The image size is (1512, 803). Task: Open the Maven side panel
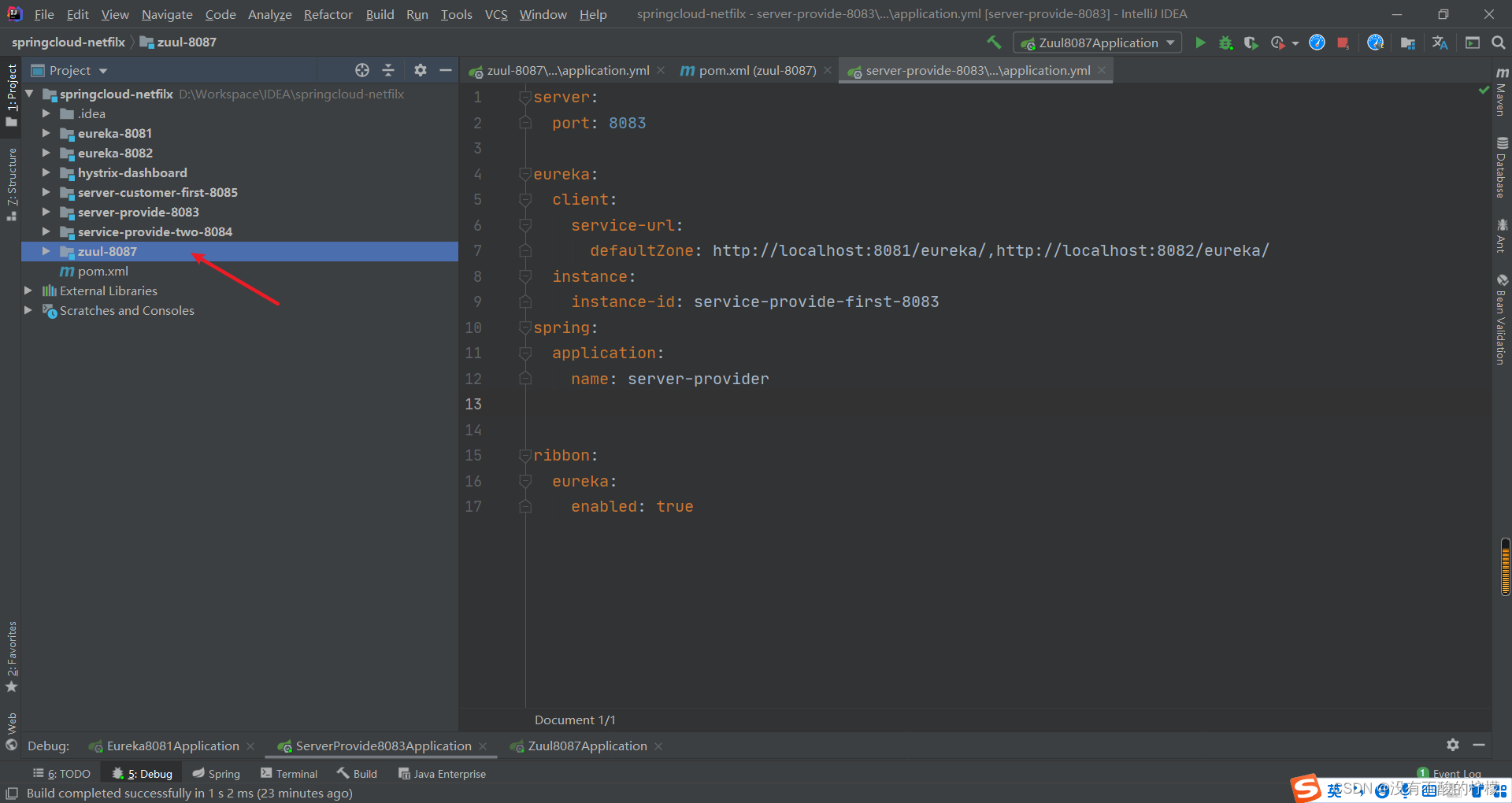[x=1502, y=91]
